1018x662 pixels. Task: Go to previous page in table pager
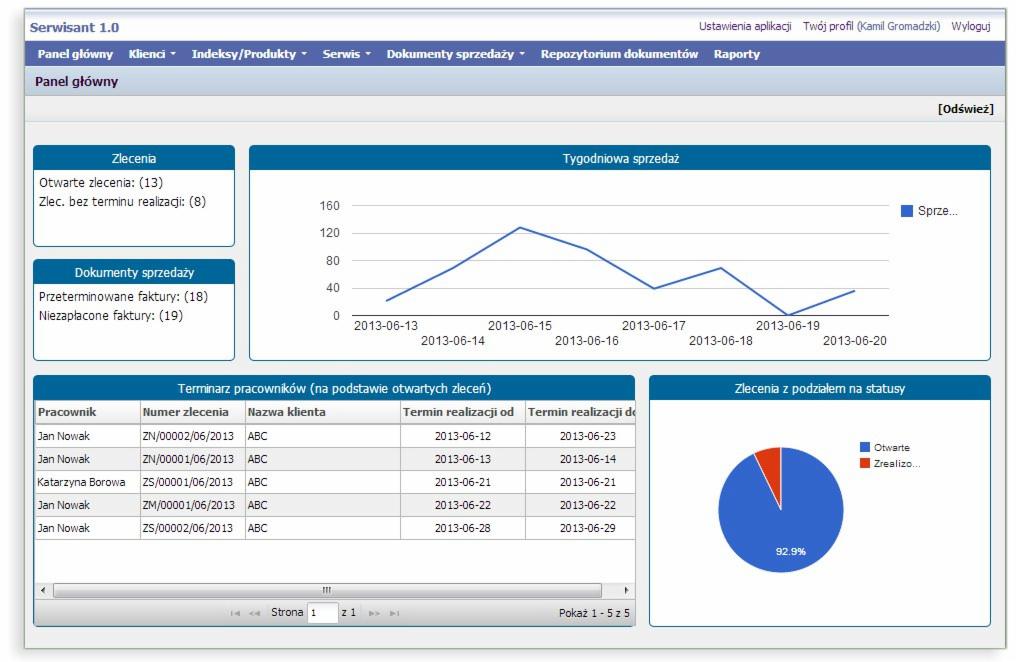[254, 613]
